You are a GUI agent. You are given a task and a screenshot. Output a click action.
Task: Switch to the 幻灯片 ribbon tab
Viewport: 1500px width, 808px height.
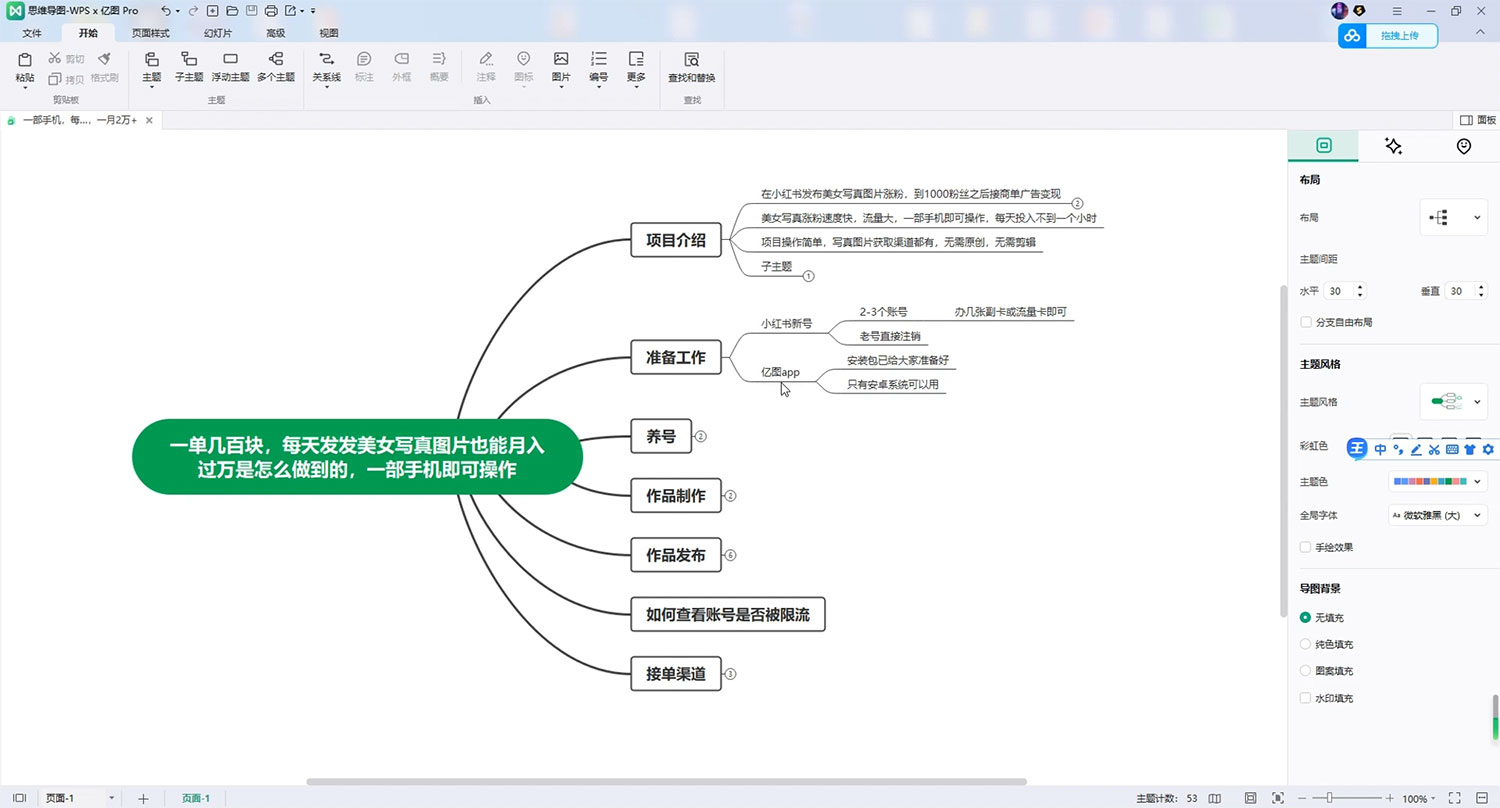coord(217,33)
